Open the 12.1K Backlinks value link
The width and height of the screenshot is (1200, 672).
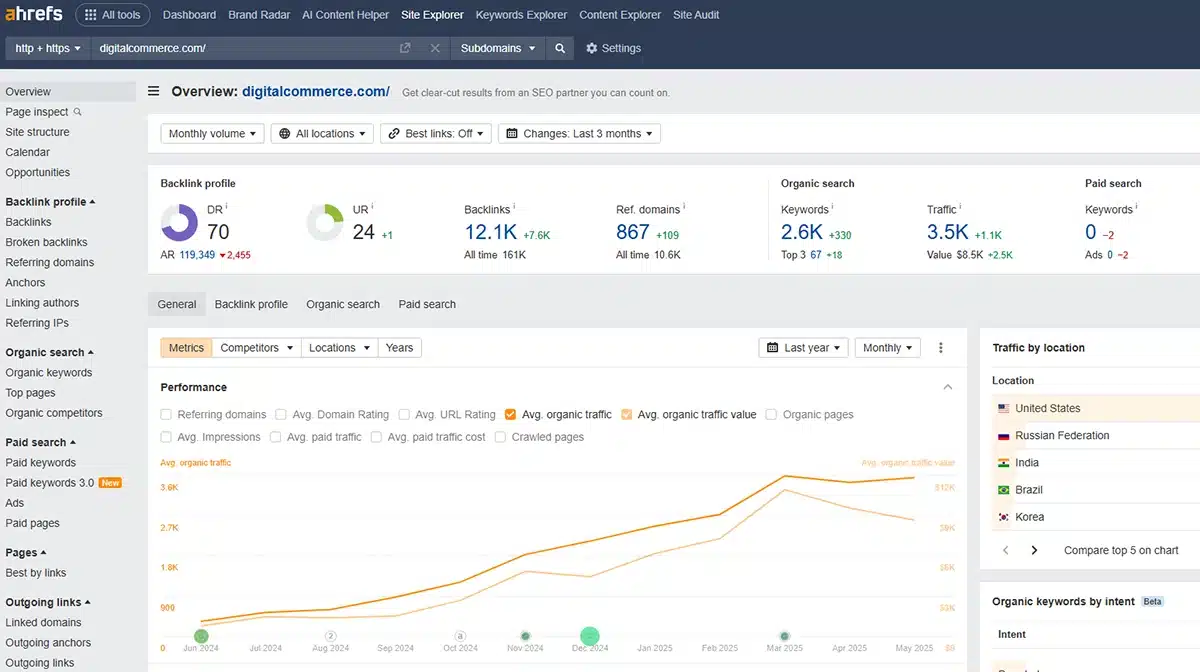[490, 232]
